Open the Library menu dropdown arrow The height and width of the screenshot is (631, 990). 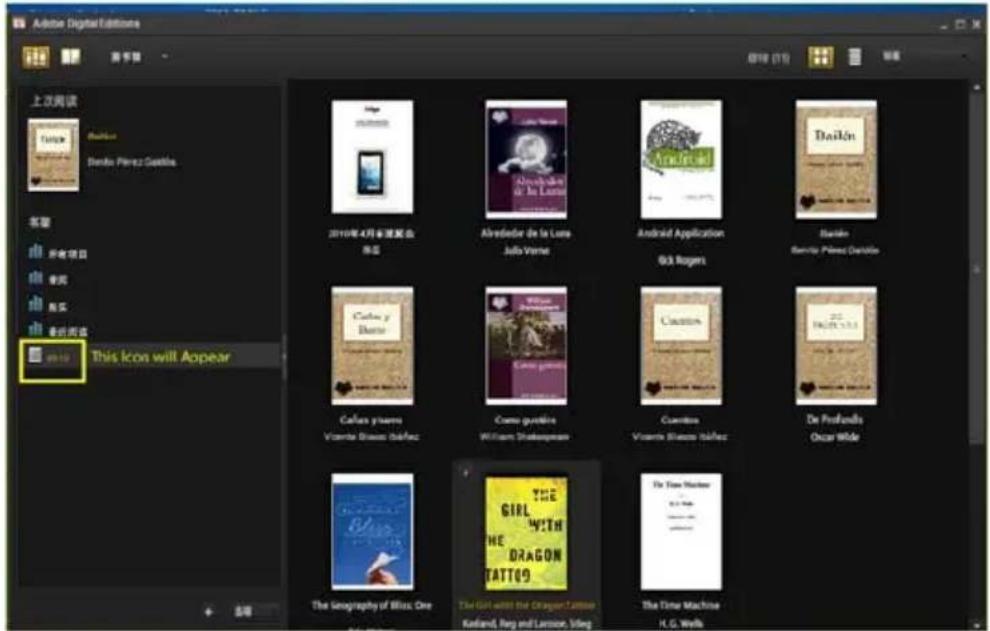tap(165, 56)
